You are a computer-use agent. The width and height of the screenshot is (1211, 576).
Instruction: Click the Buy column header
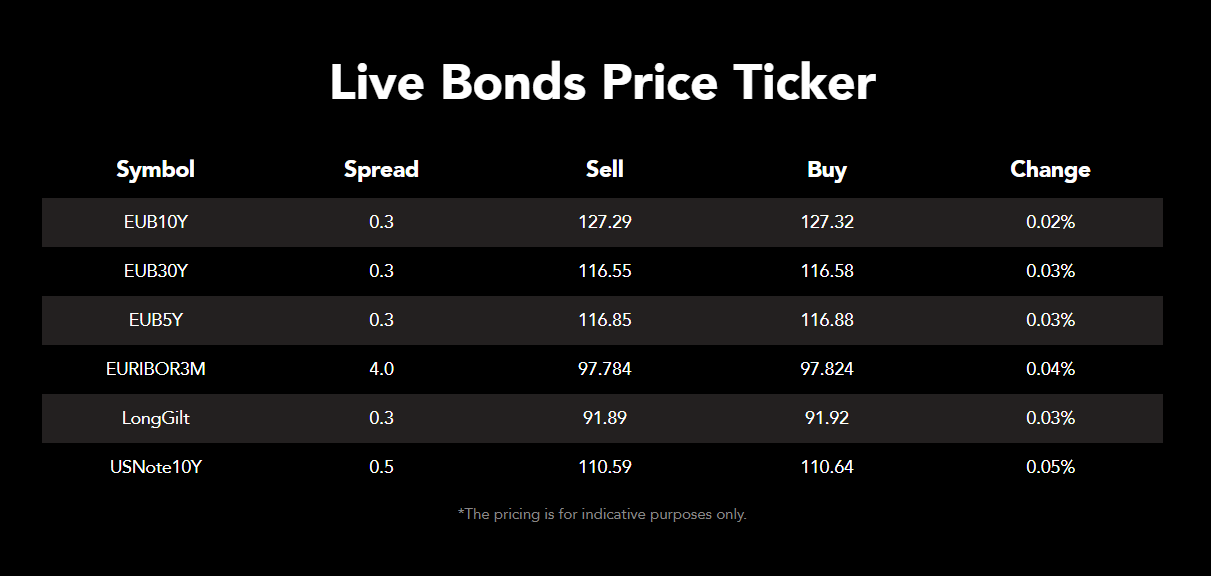pyautogui.click(x=827, y=170)
